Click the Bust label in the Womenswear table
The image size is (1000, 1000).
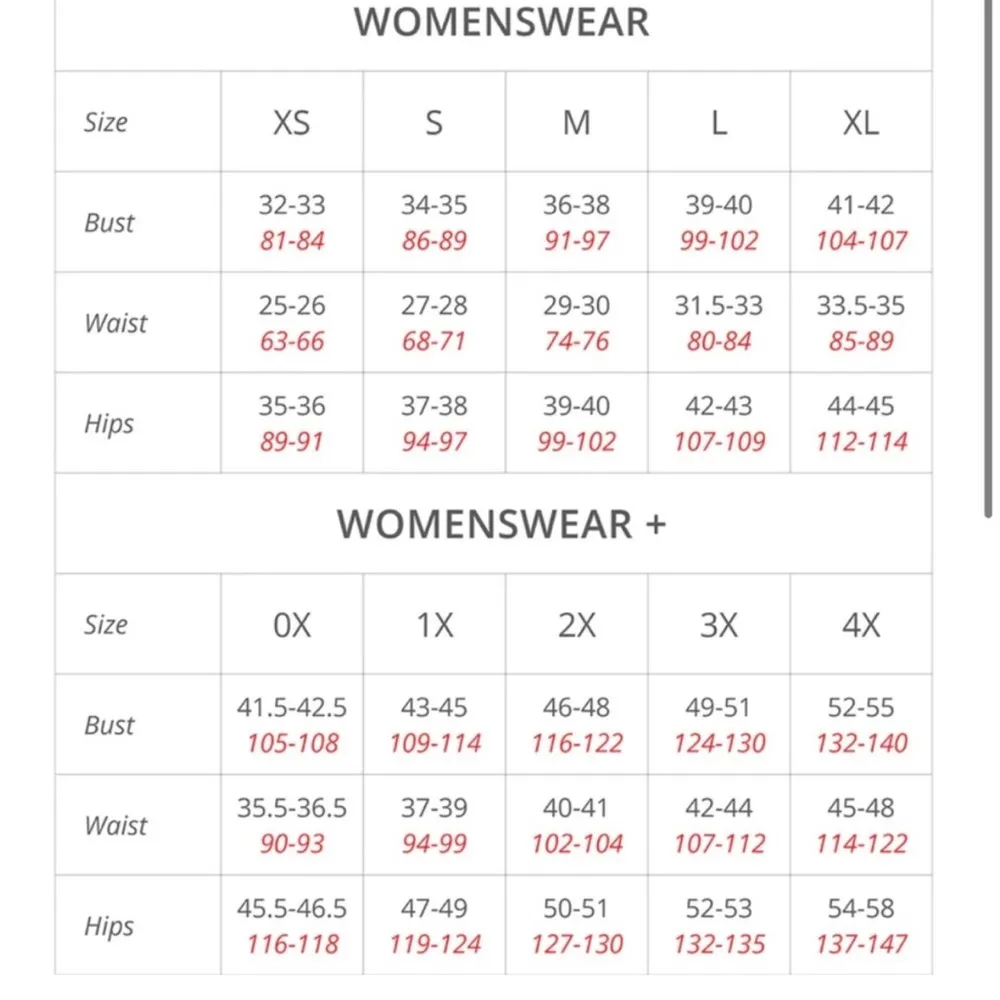109,222
